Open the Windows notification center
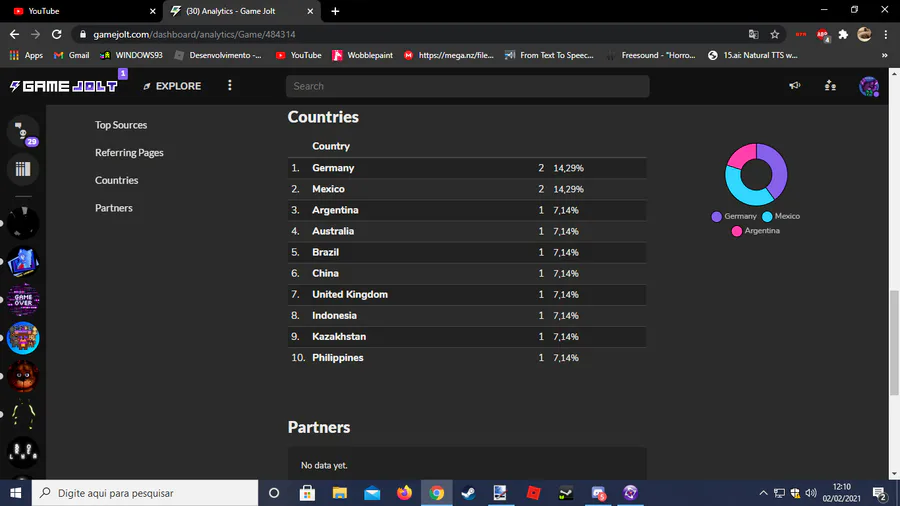 coord(879,493)
